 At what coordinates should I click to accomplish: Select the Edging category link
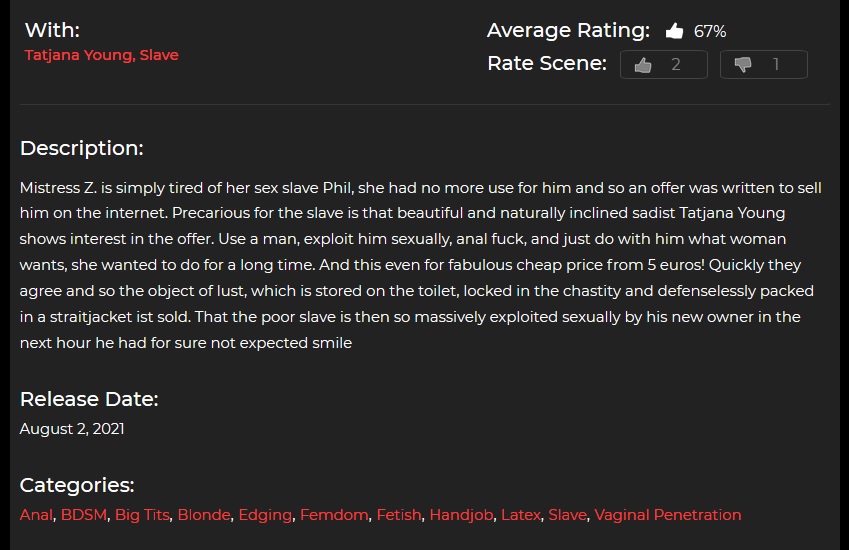pos(265,515)
